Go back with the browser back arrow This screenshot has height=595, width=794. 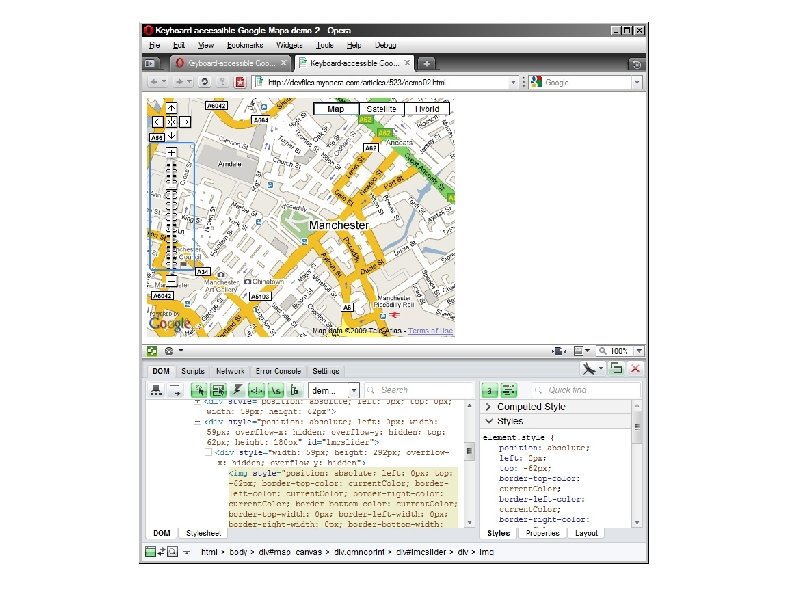[x=154, y=82]
